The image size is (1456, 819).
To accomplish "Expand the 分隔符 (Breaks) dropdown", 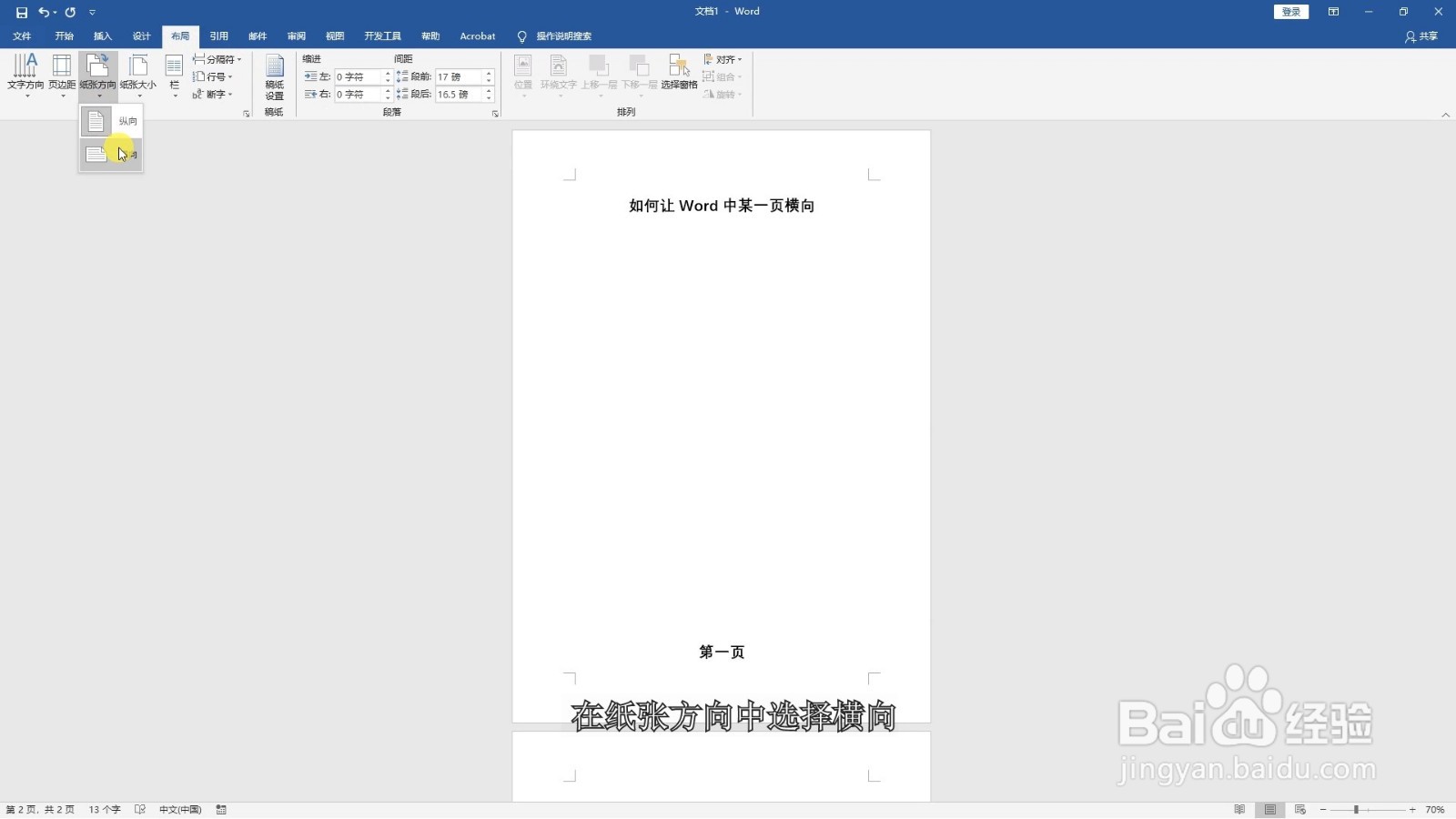I will (x=217, y=59).
